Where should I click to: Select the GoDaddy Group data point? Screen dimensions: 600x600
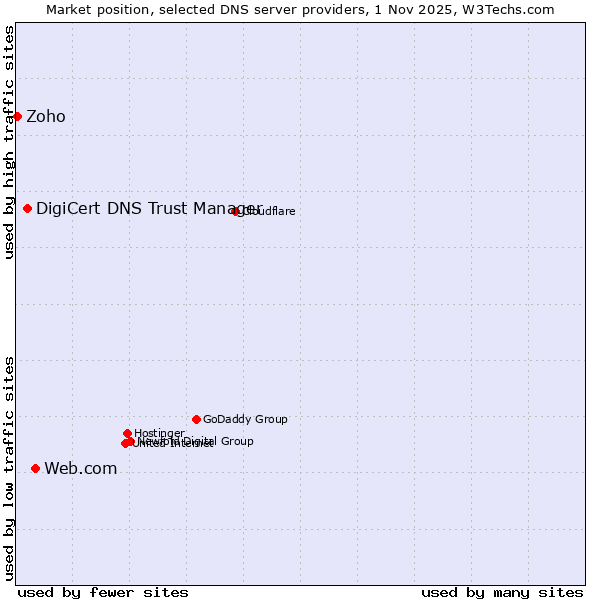pos(196,419)
